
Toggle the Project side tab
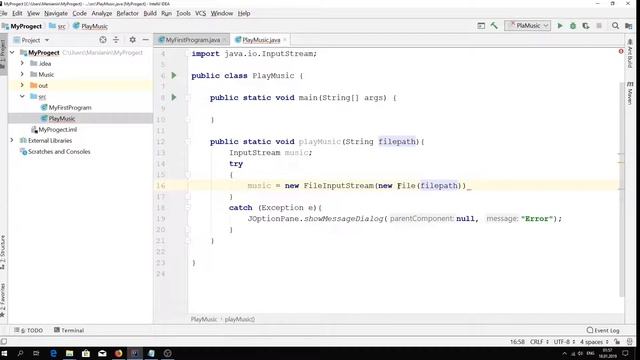coord(3,53)
